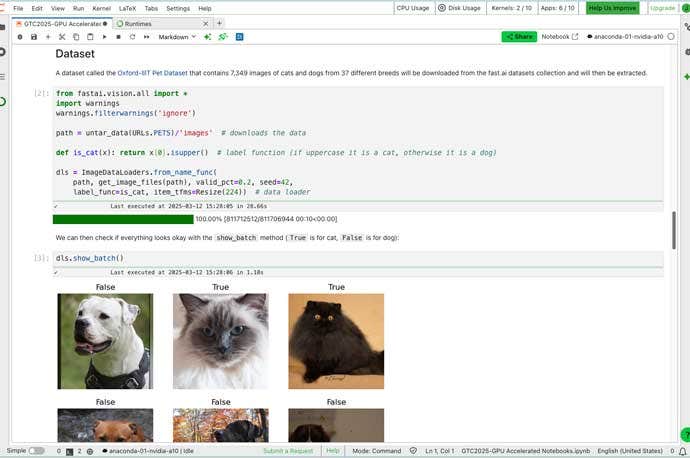Click the white dog image thumbnail

click(x=105, y=340)
